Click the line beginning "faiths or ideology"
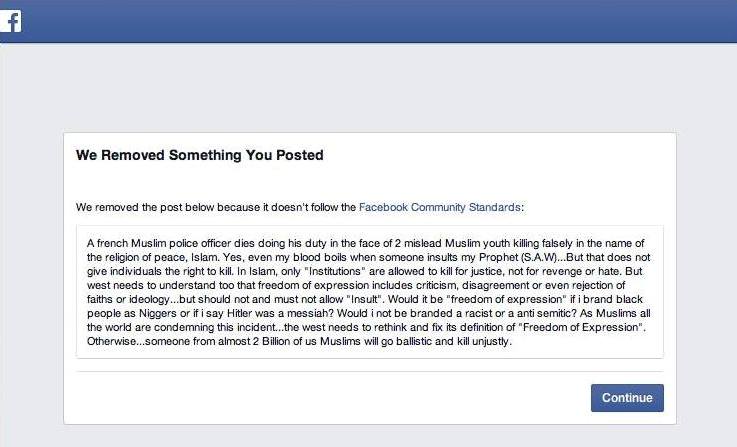Screen dimensions: 737x447 [x=365, y=299]
